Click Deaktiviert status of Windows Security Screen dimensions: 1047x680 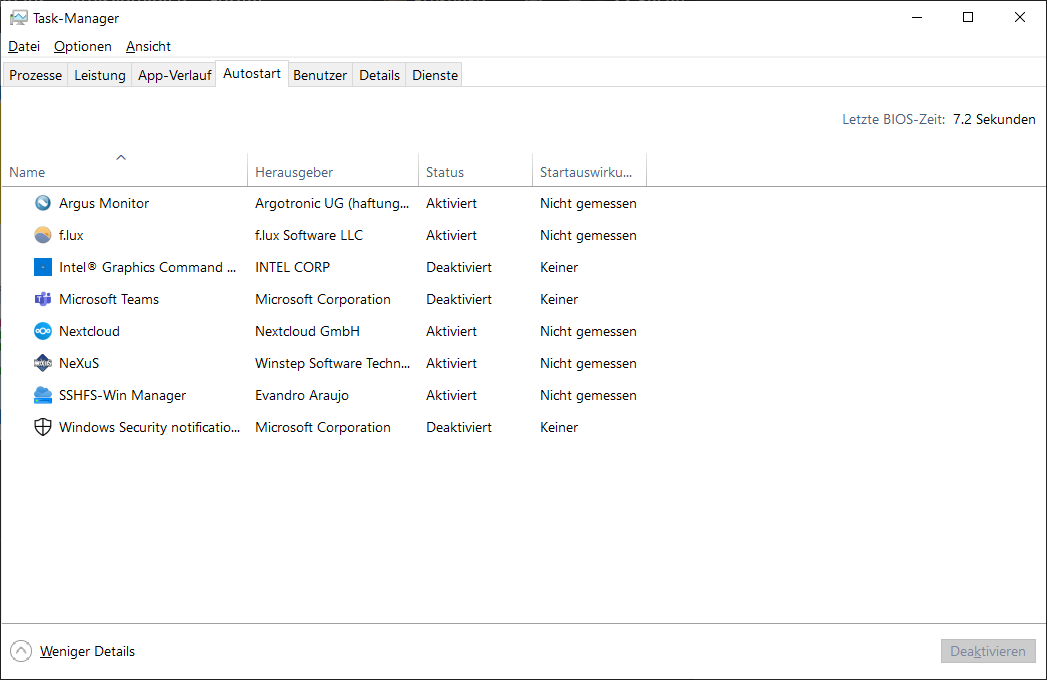(x=459, y=428)
